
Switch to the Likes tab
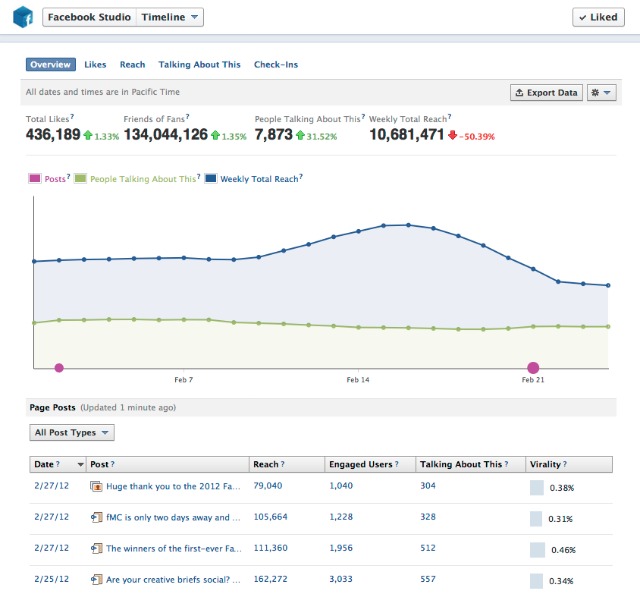click(95, 65)
